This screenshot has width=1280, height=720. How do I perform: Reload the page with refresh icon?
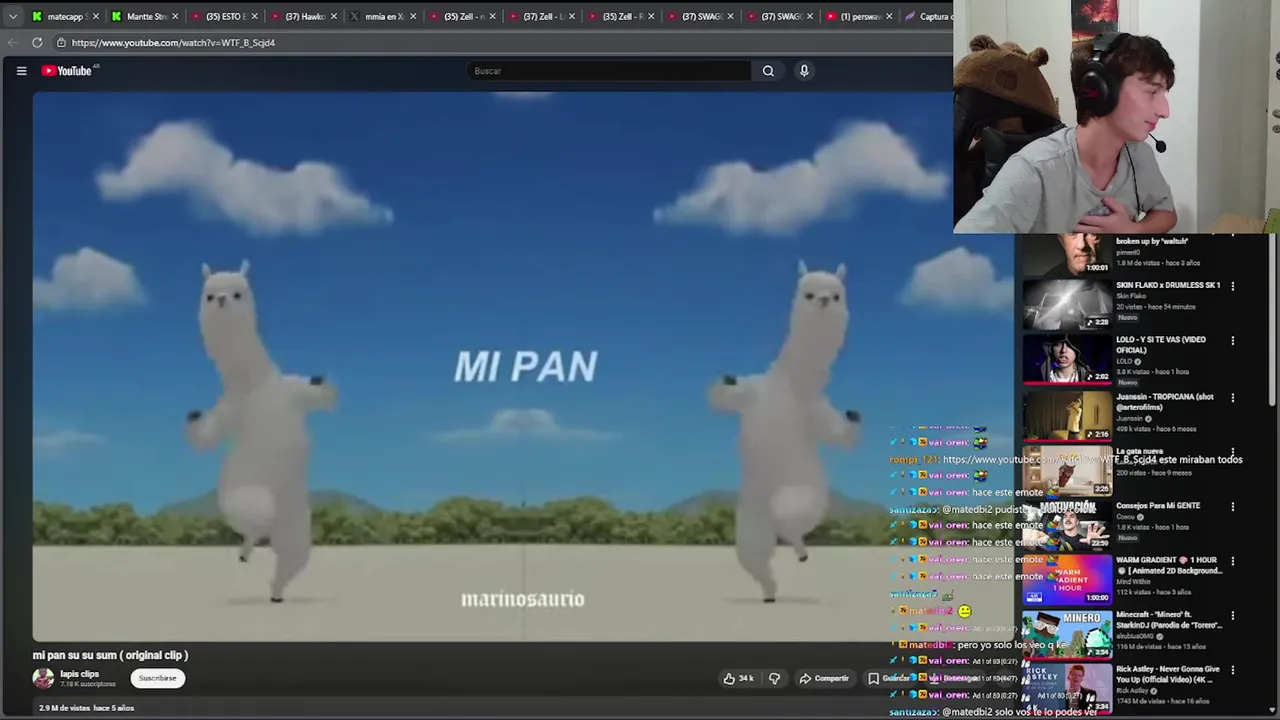(37, 42)
